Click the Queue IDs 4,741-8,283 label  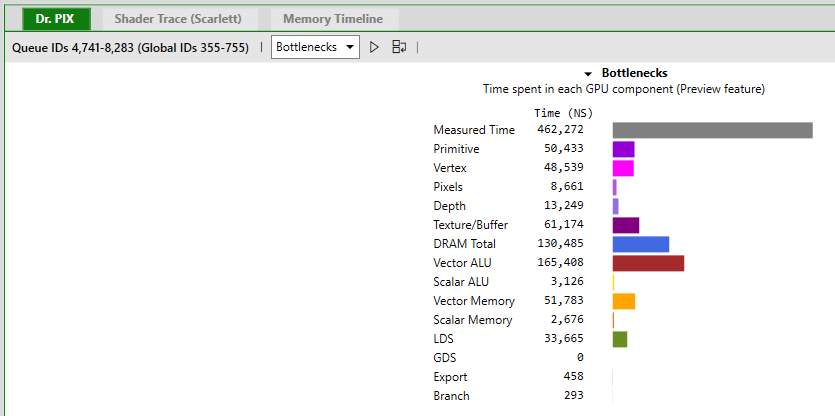[130, 47]
